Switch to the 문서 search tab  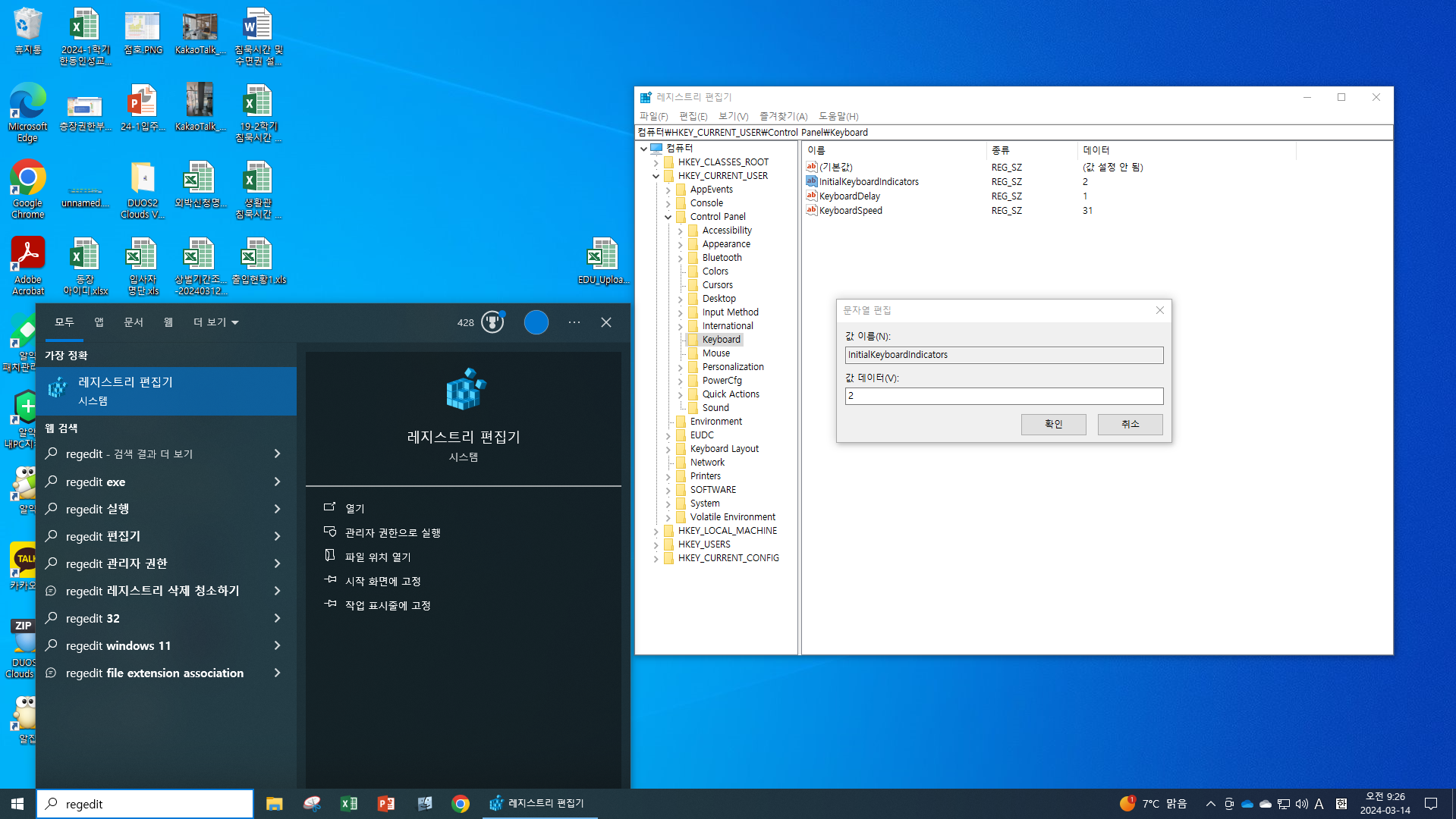pos(134,322)
